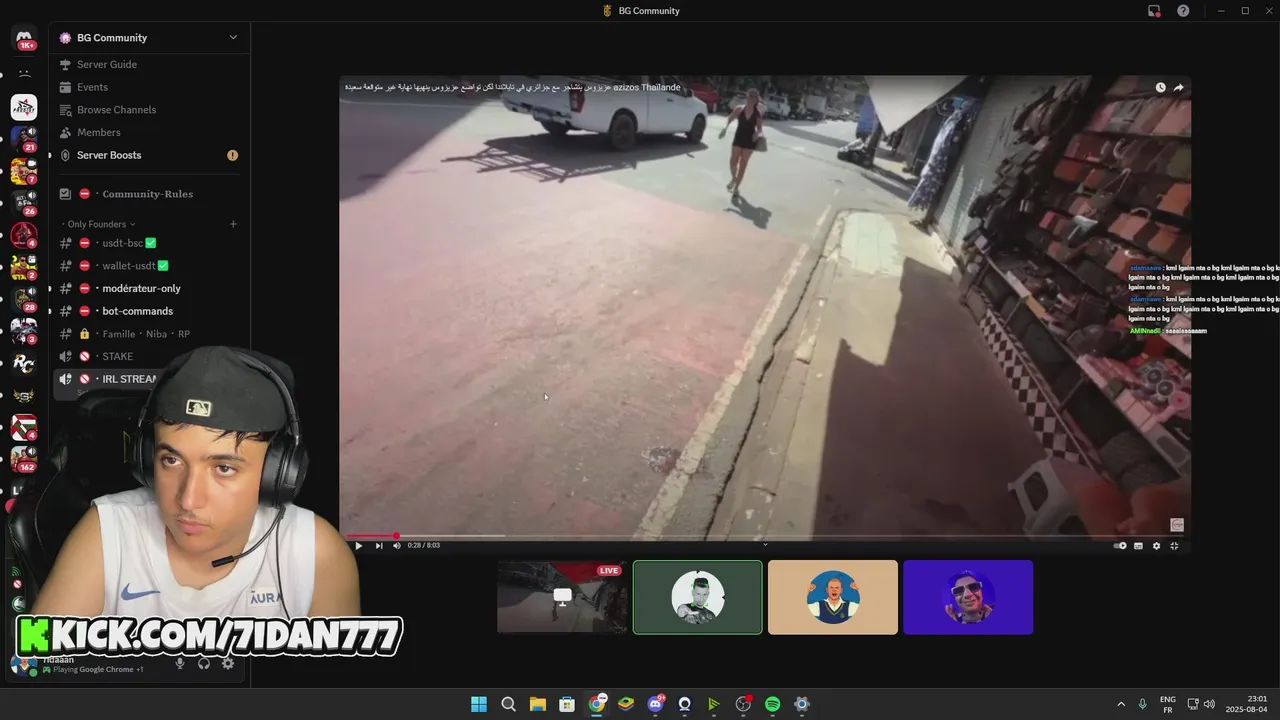Open Server Boosts
The image size is (1280, 720).
point(109,155)
